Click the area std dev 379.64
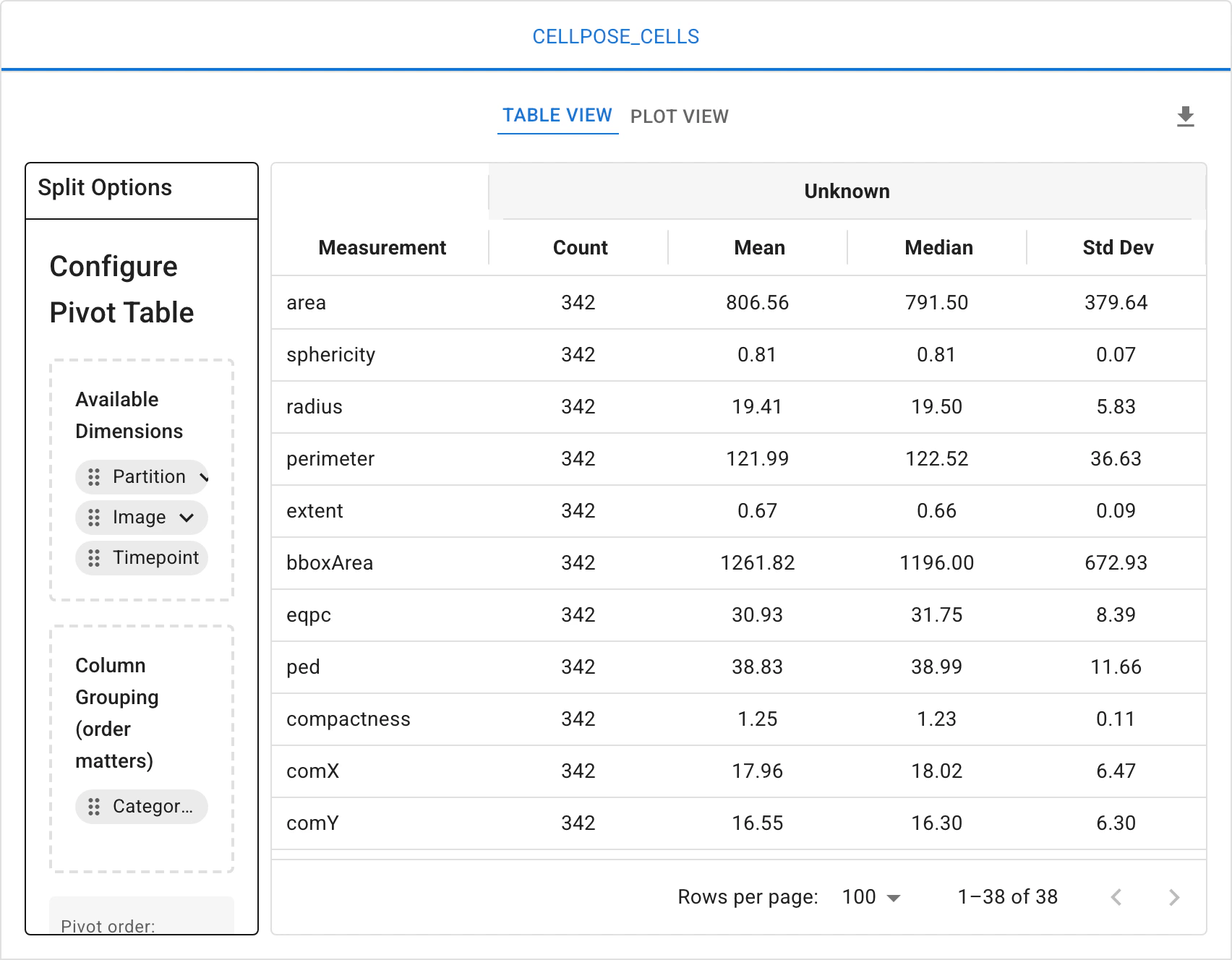 [x=1116, y=303]
